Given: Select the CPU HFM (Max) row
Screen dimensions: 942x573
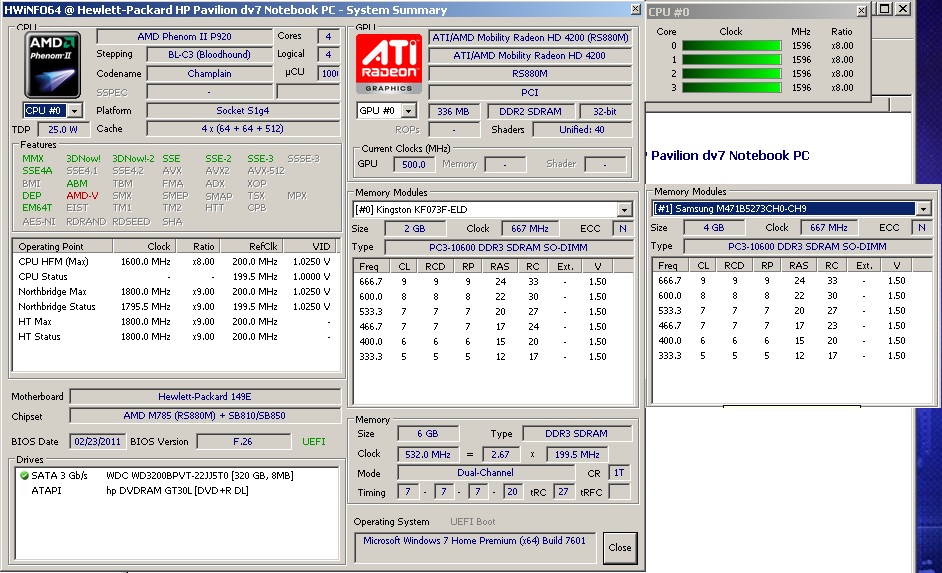Looking at the screenshot, I should (175, 262).
